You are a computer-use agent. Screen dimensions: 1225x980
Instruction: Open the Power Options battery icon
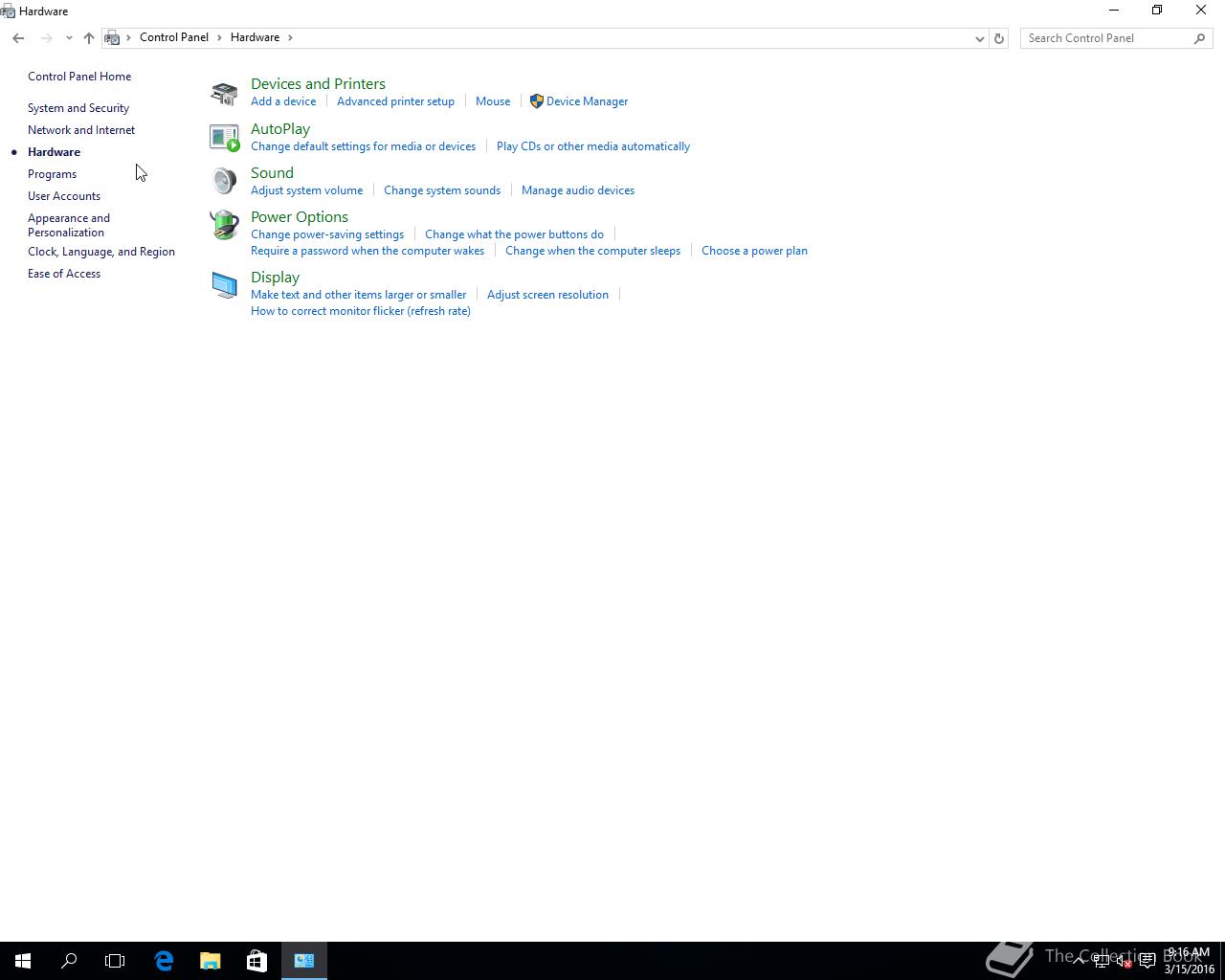tap(224, 226)
